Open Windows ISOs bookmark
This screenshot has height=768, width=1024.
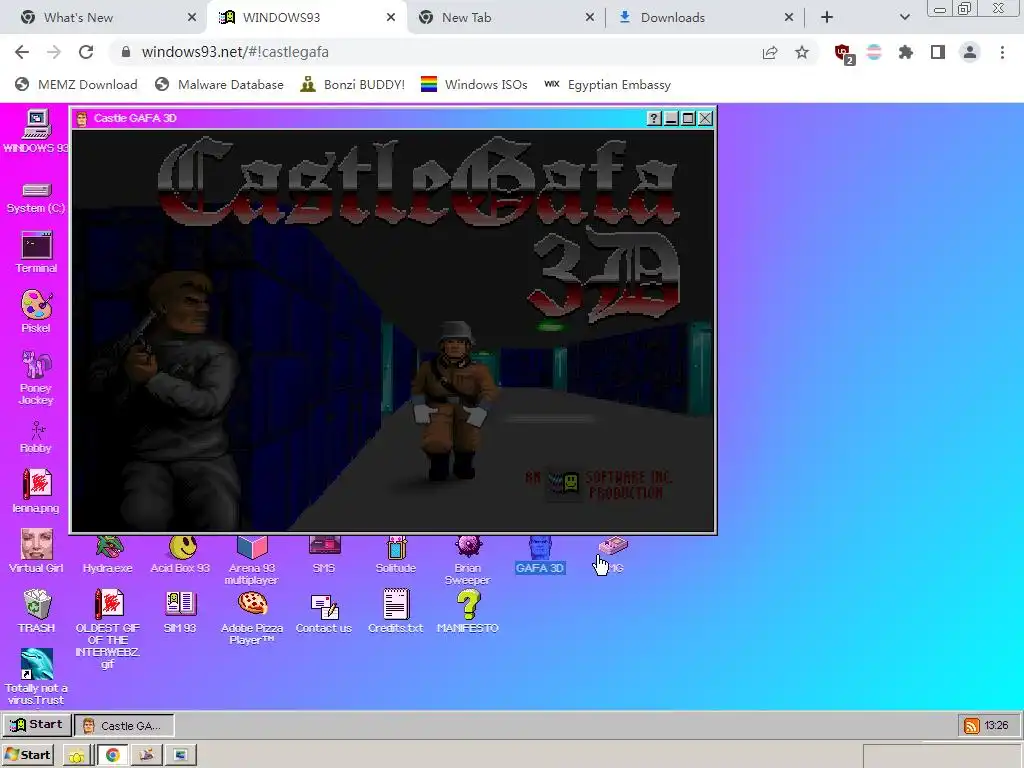pos(474,85)
